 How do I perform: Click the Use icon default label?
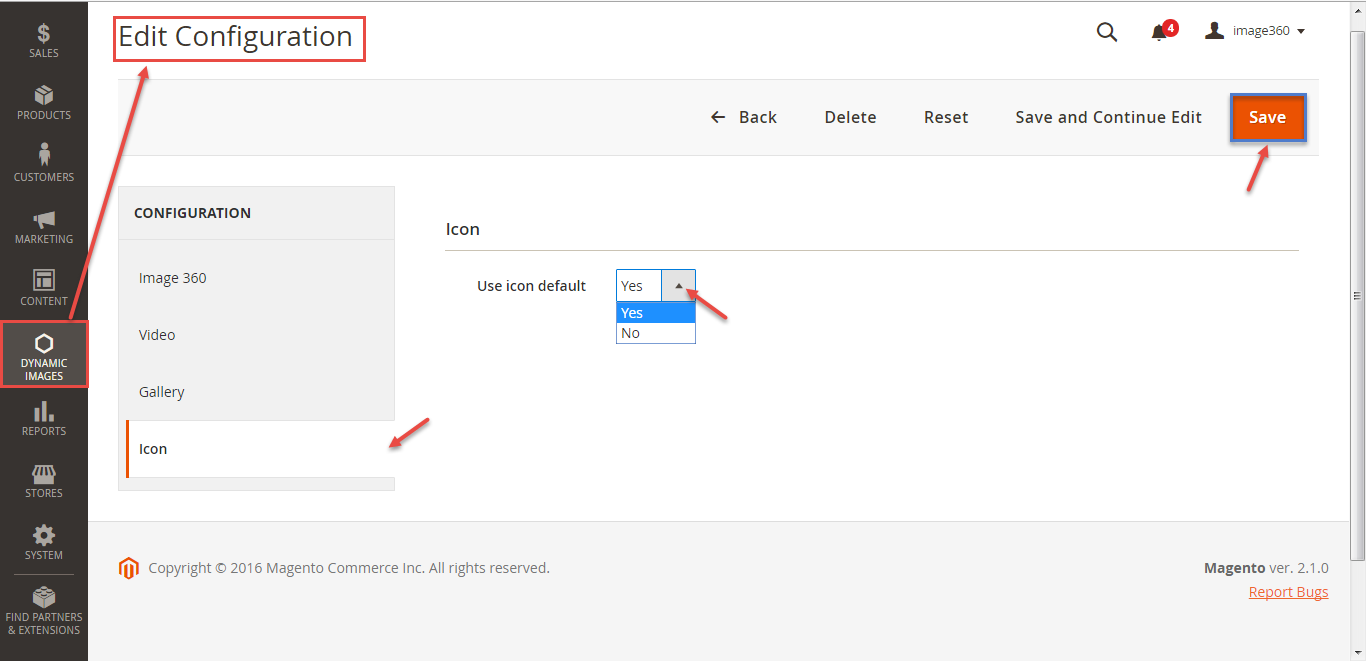(531, 286)
